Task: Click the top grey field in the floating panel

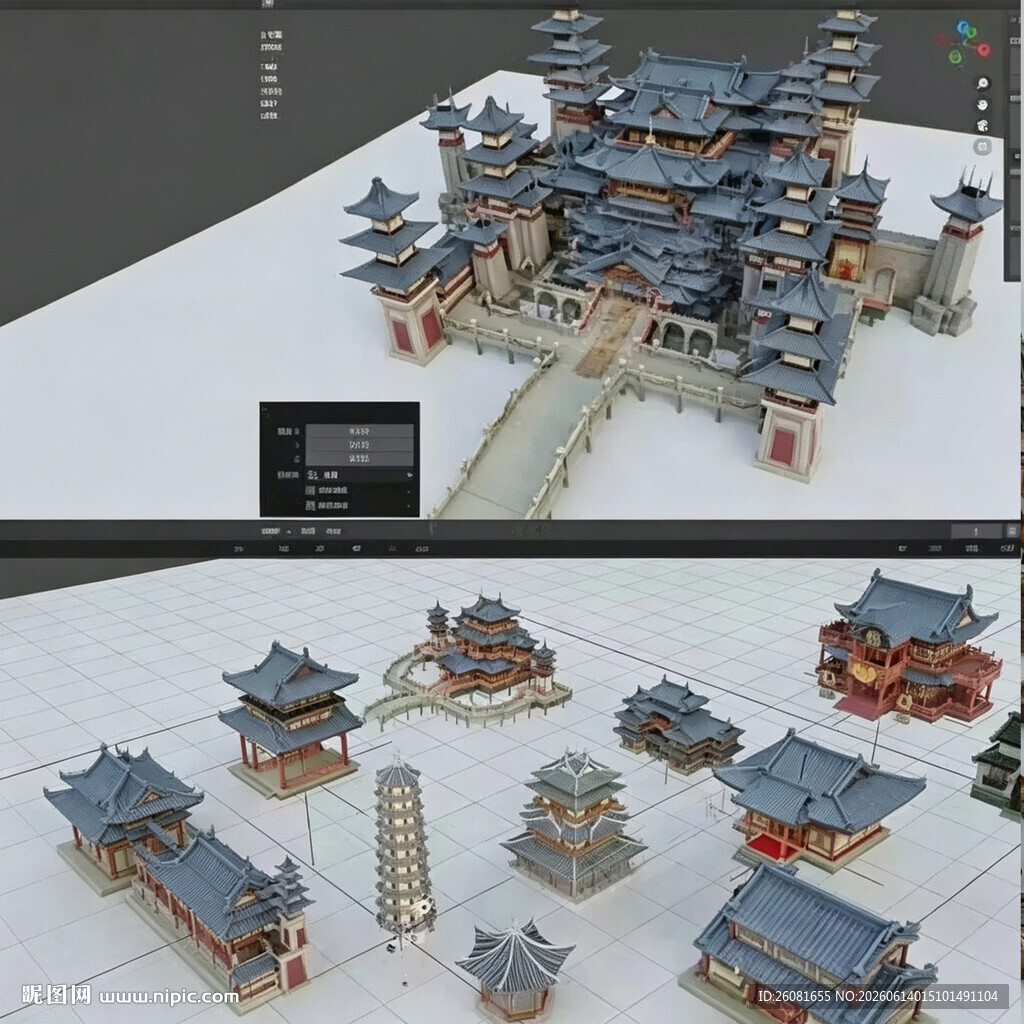Action: (359, 431)
